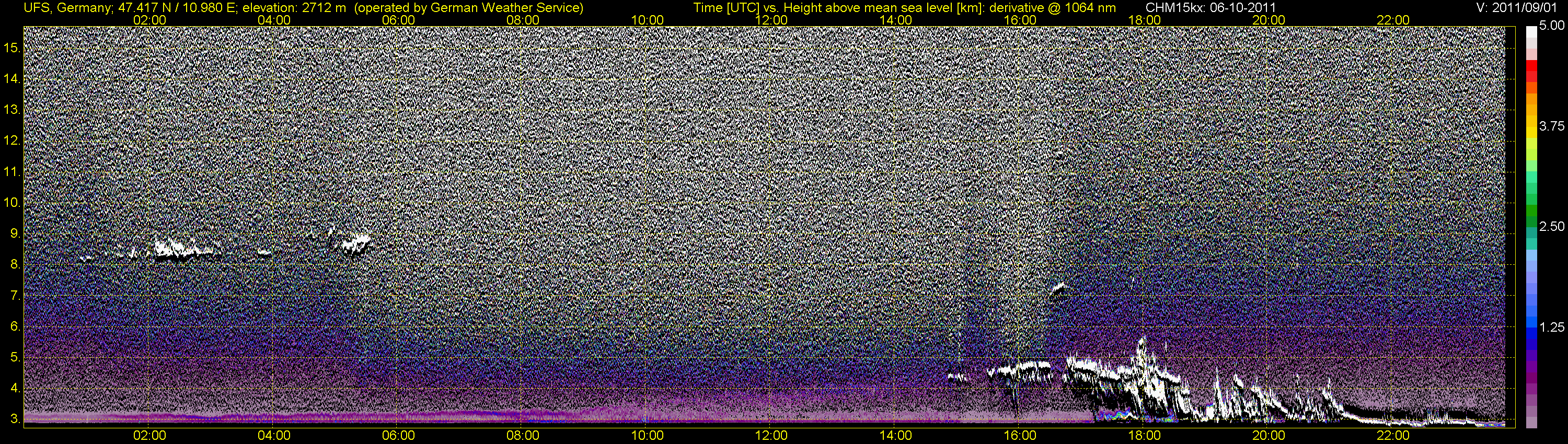1568x444 pixels.
Task: Click the 22:00 label on the bottom time axis
Action: coord(1393,436)
